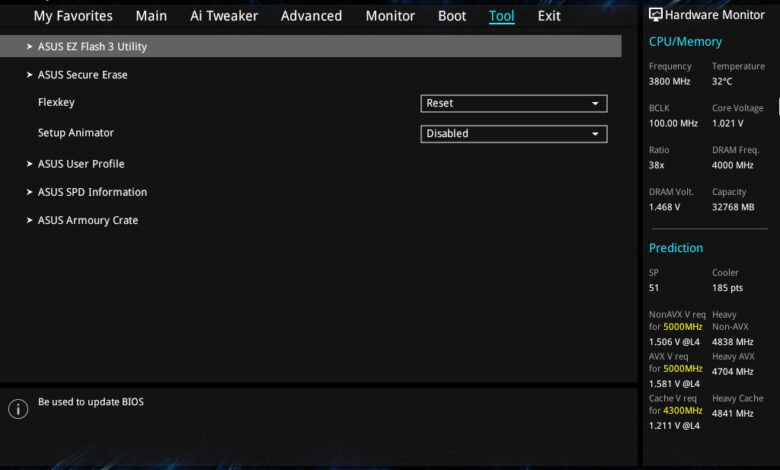
Task: Switch to the Boot tab
Action: click(452, 16)
